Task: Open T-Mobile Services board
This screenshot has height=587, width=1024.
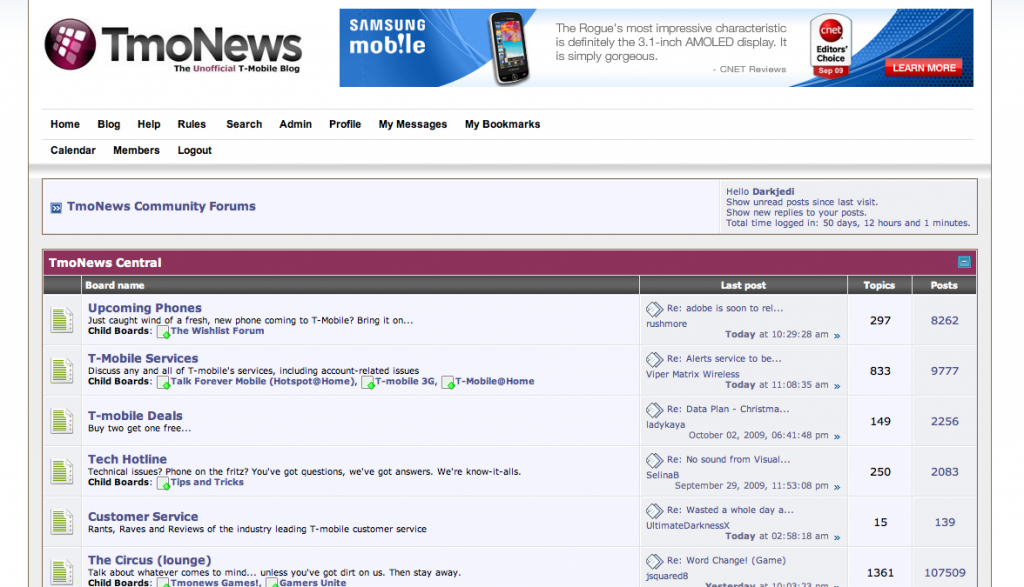Action: point(143,358)
